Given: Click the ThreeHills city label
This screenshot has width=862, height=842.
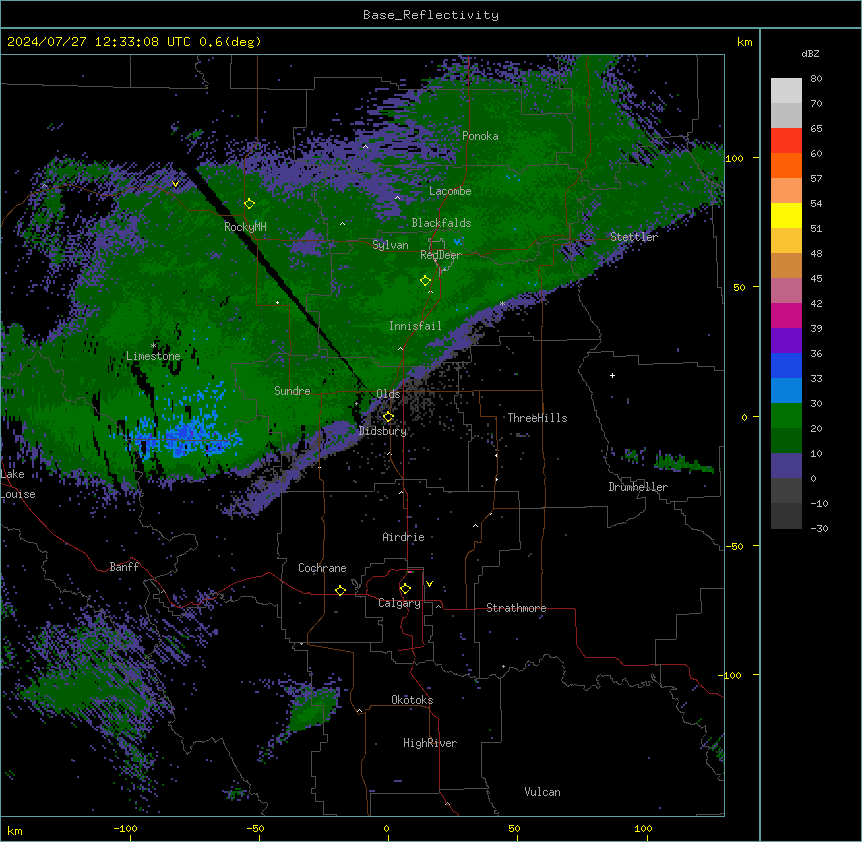Looking at the screenshot, I should click(x=538, y=418).
